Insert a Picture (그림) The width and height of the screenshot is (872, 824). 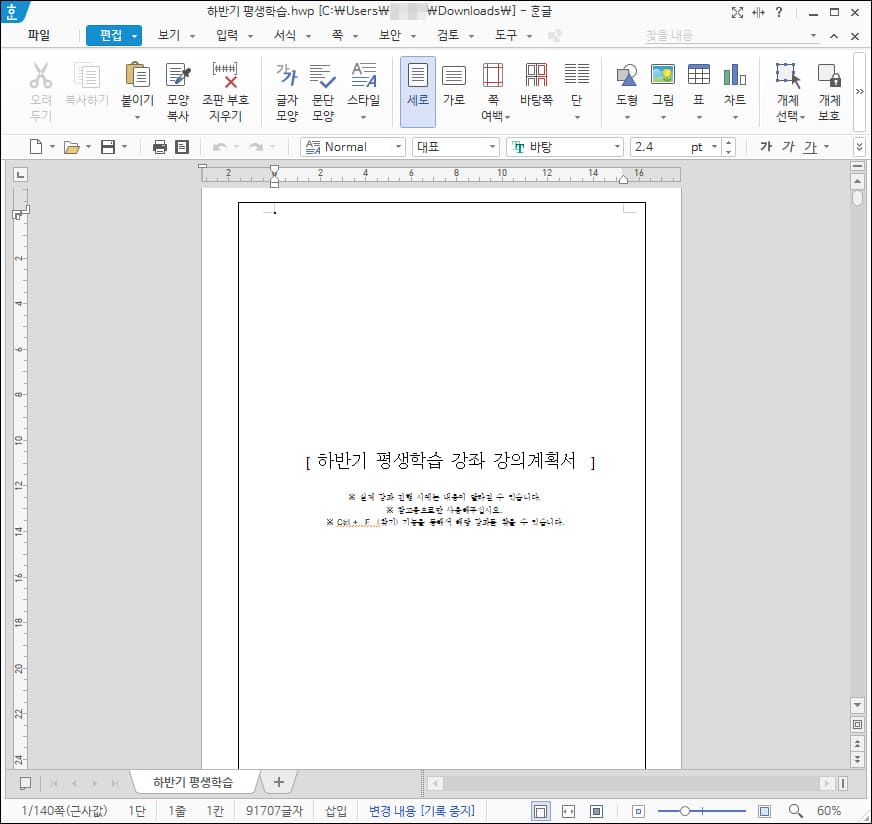(663, 76)
